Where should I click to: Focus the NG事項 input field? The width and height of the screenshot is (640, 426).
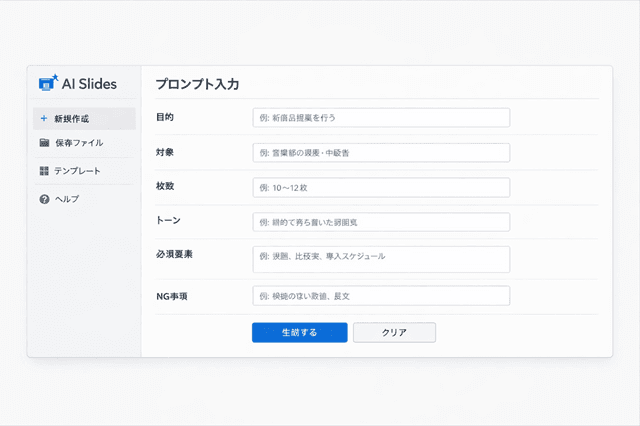381,296
